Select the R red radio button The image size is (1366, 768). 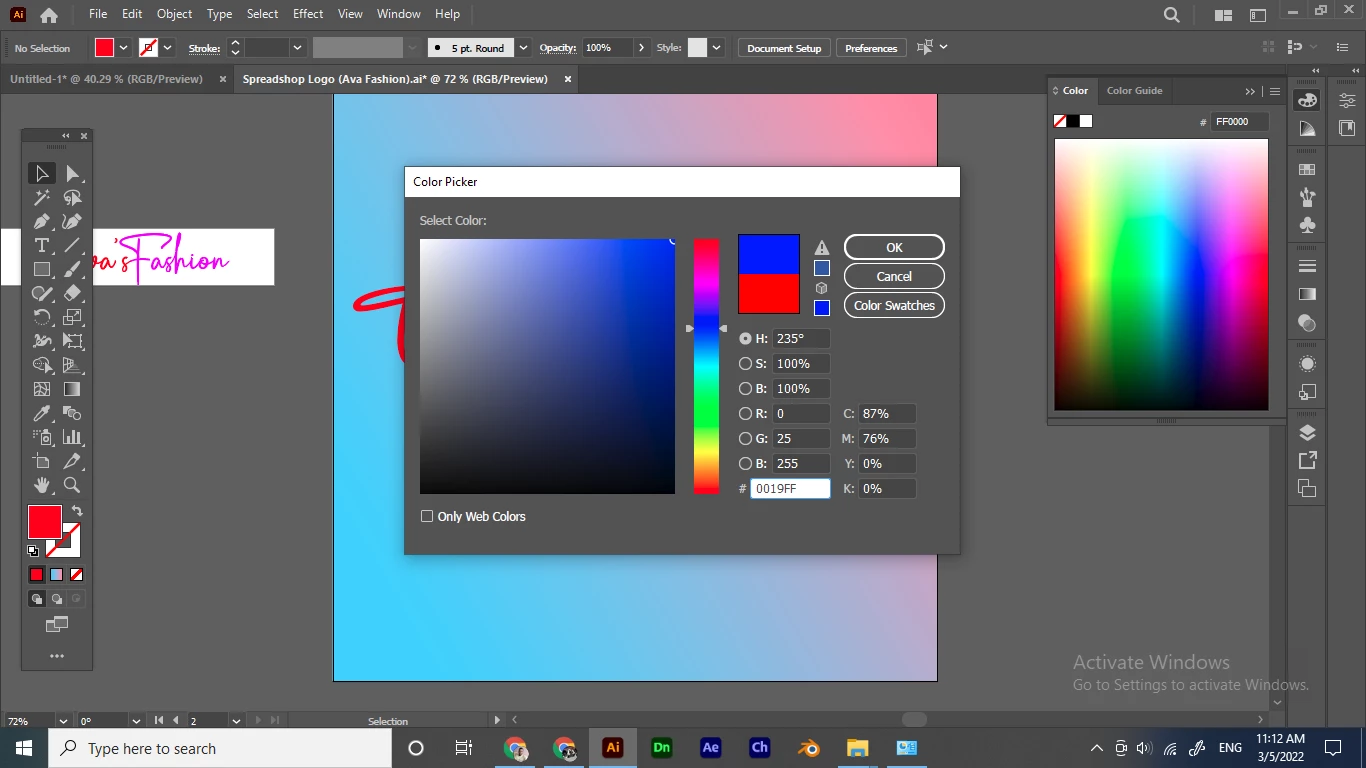(x=745, y=414)
